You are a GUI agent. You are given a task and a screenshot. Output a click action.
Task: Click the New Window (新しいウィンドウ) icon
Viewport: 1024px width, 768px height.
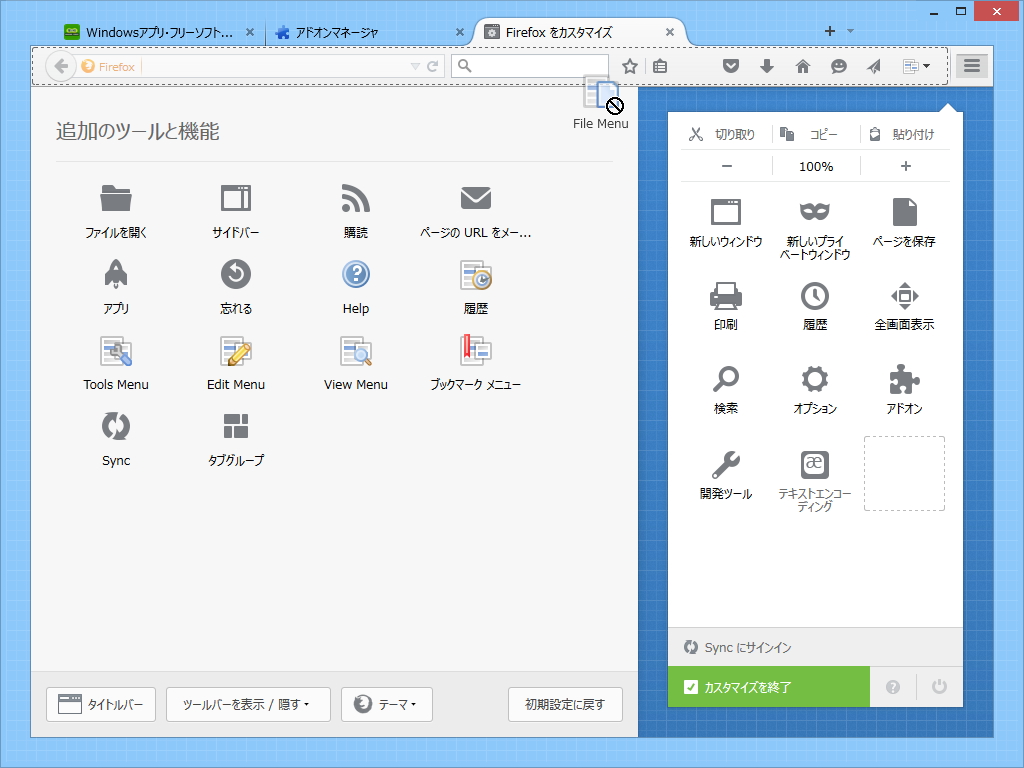726,212
